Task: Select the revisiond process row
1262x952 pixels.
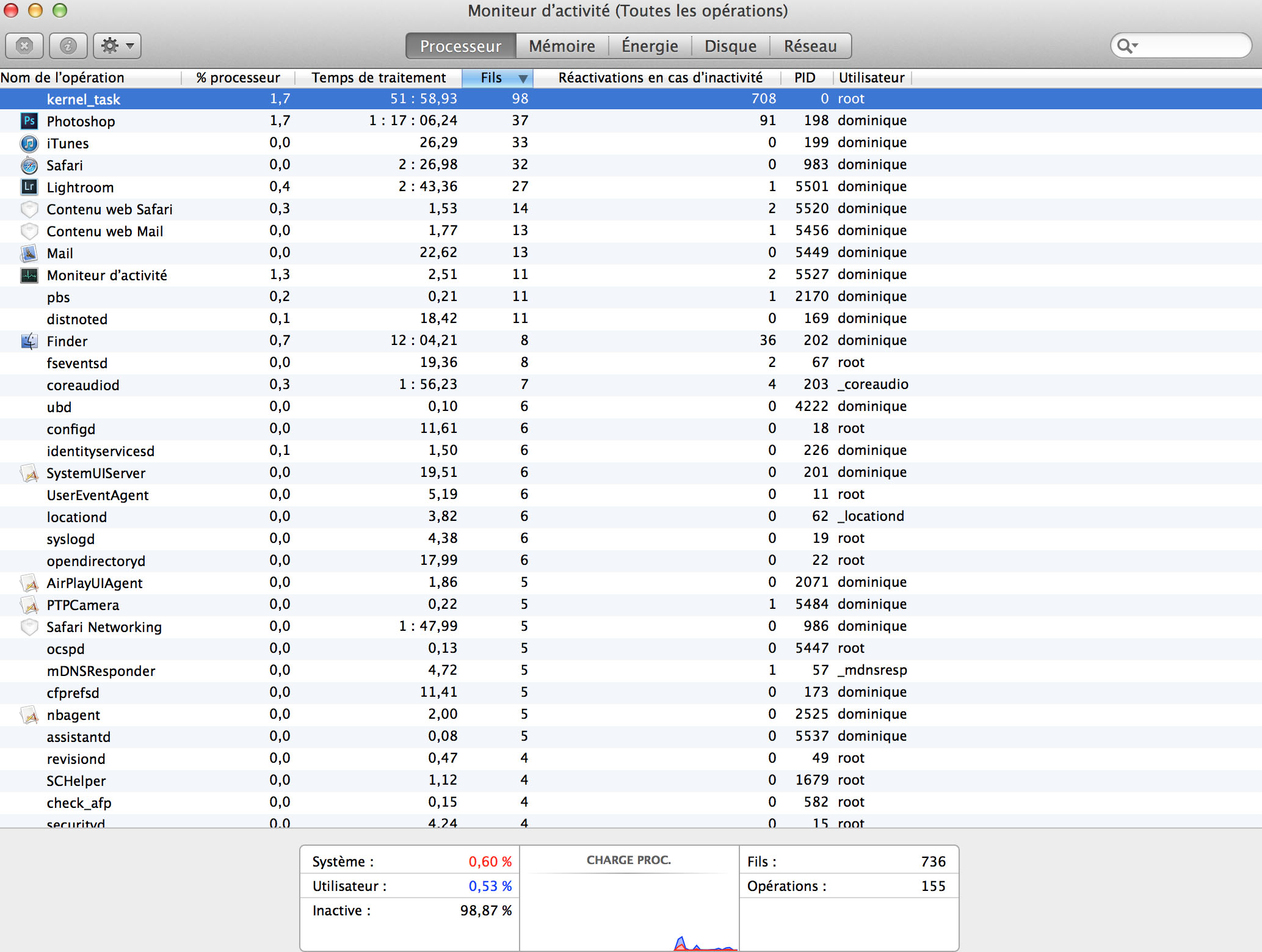Action: [x=631, y=758]
